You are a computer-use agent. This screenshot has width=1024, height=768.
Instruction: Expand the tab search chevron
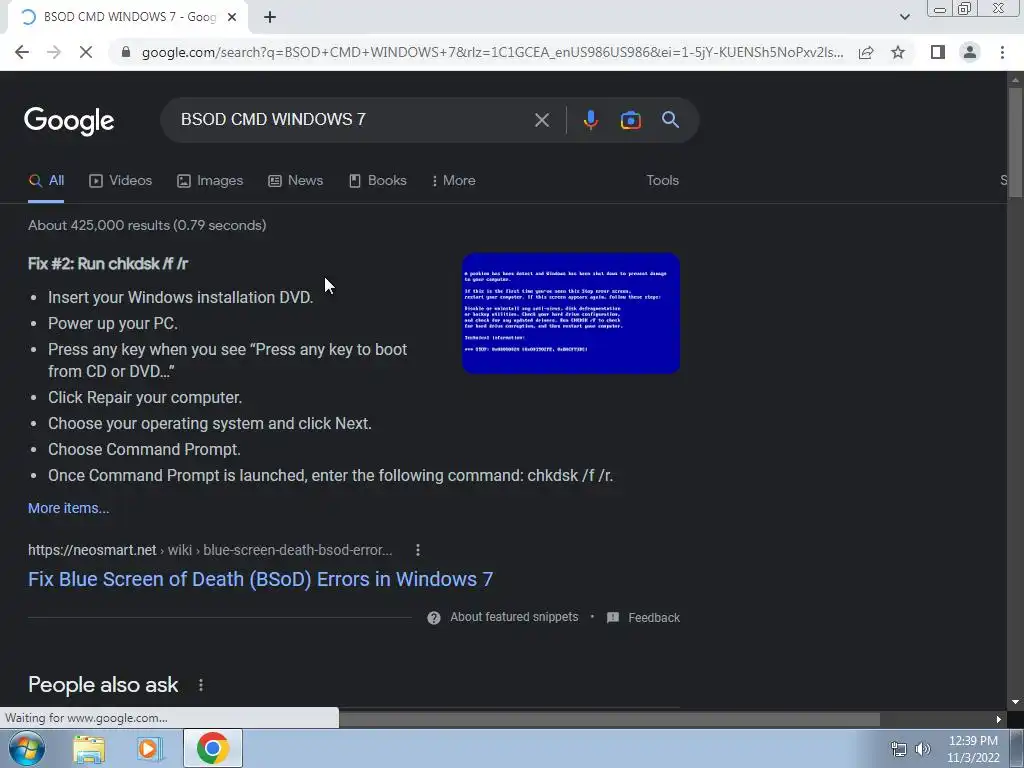pyautogui.click(x=904, y=17)
